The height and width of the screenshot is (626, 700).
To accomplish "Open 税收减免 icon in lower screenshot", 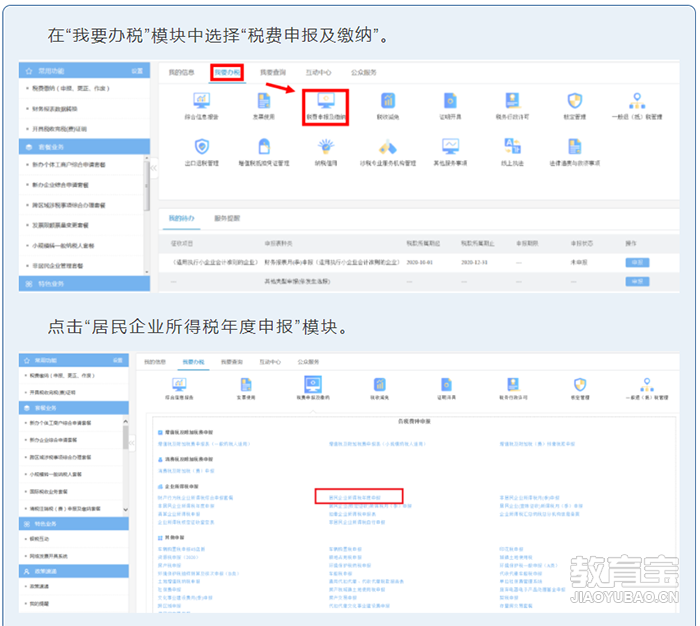I will pos(379,385).
